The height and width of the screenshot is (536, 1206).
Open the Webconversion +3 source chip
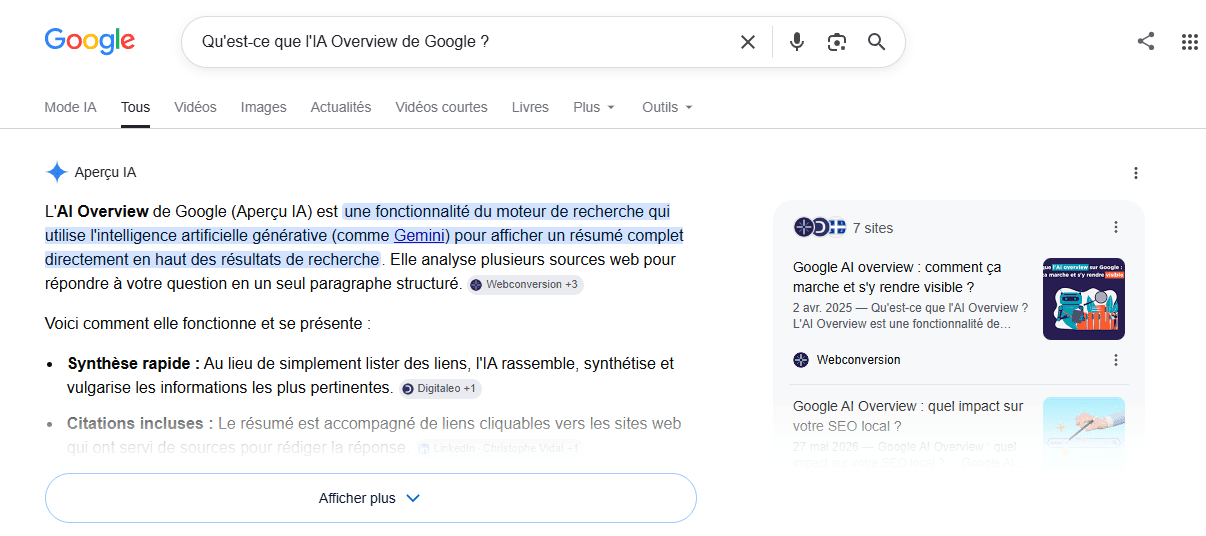point(524,285)
